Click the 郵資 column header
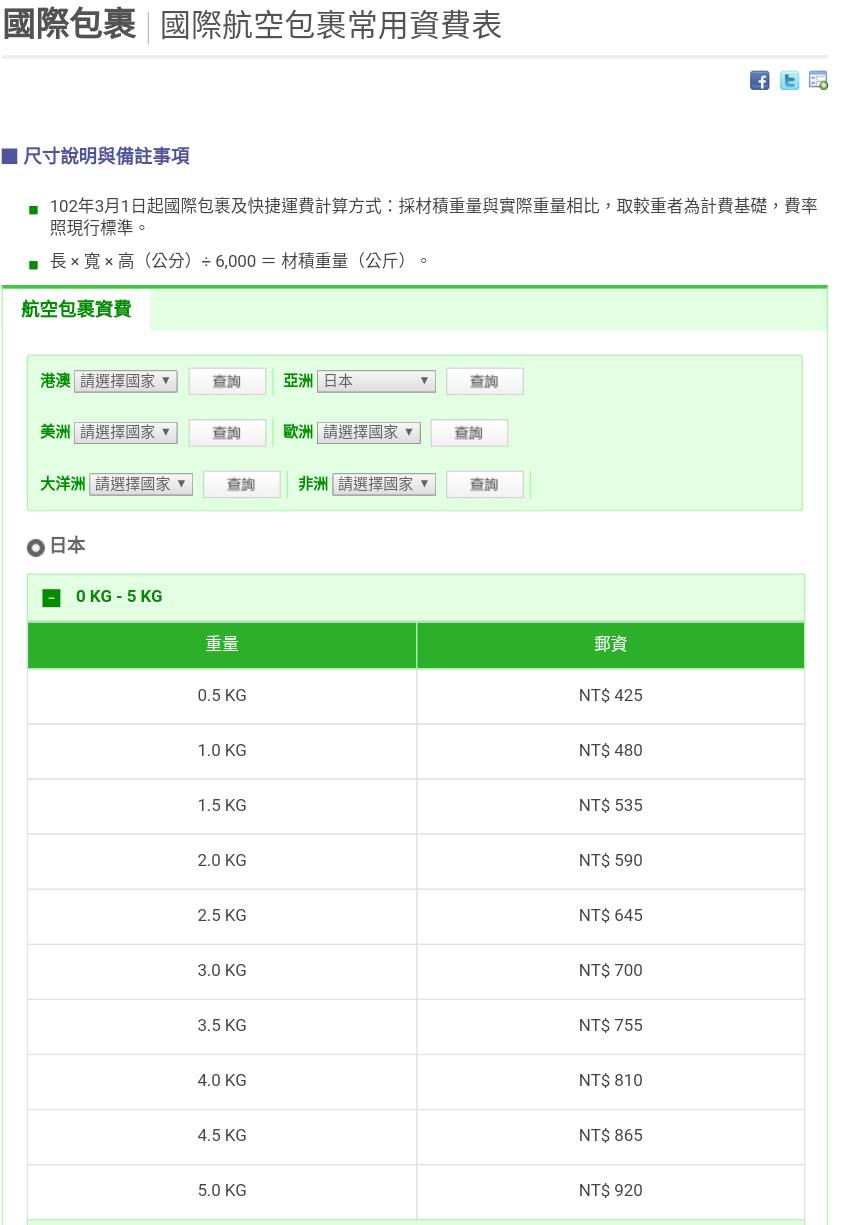This screenshot has width=845, height=1225. [610, 645]
